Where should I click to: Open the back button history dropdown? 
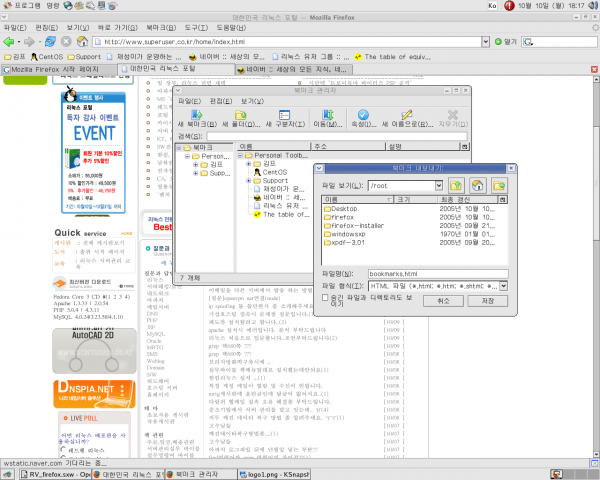click(18, 42)
